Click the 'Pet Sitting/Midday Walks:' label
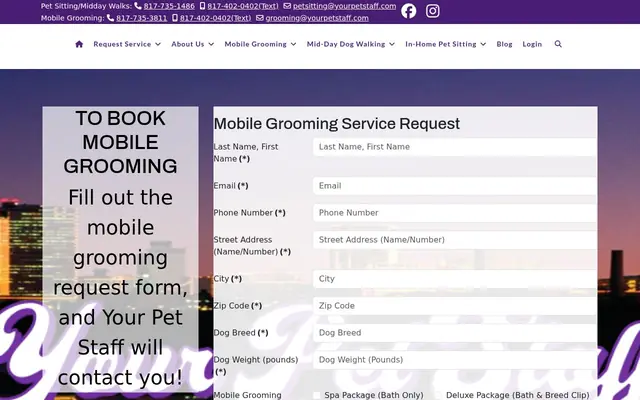640x400 pixels. [x=86, y=6]
